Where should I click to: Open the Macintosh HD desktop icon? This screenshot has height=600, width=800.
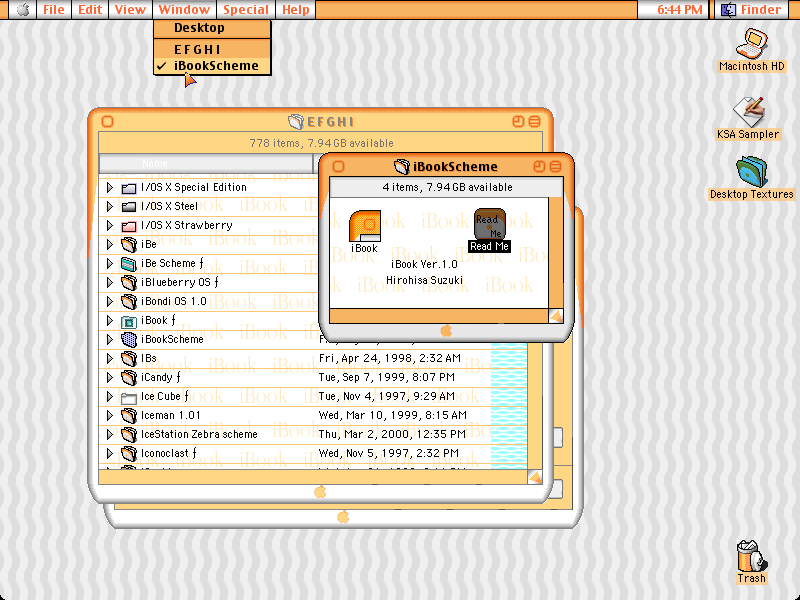752,44
